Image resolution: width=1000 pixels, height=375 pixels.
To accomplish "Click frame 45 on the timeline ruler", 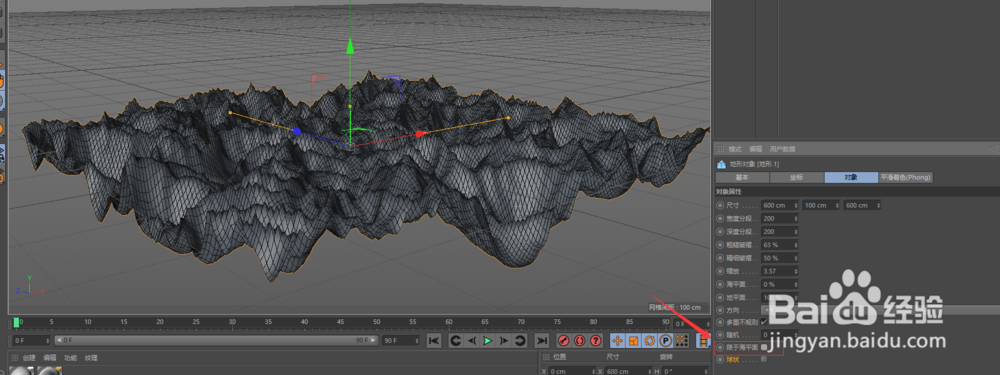I will tap(341, 323).
